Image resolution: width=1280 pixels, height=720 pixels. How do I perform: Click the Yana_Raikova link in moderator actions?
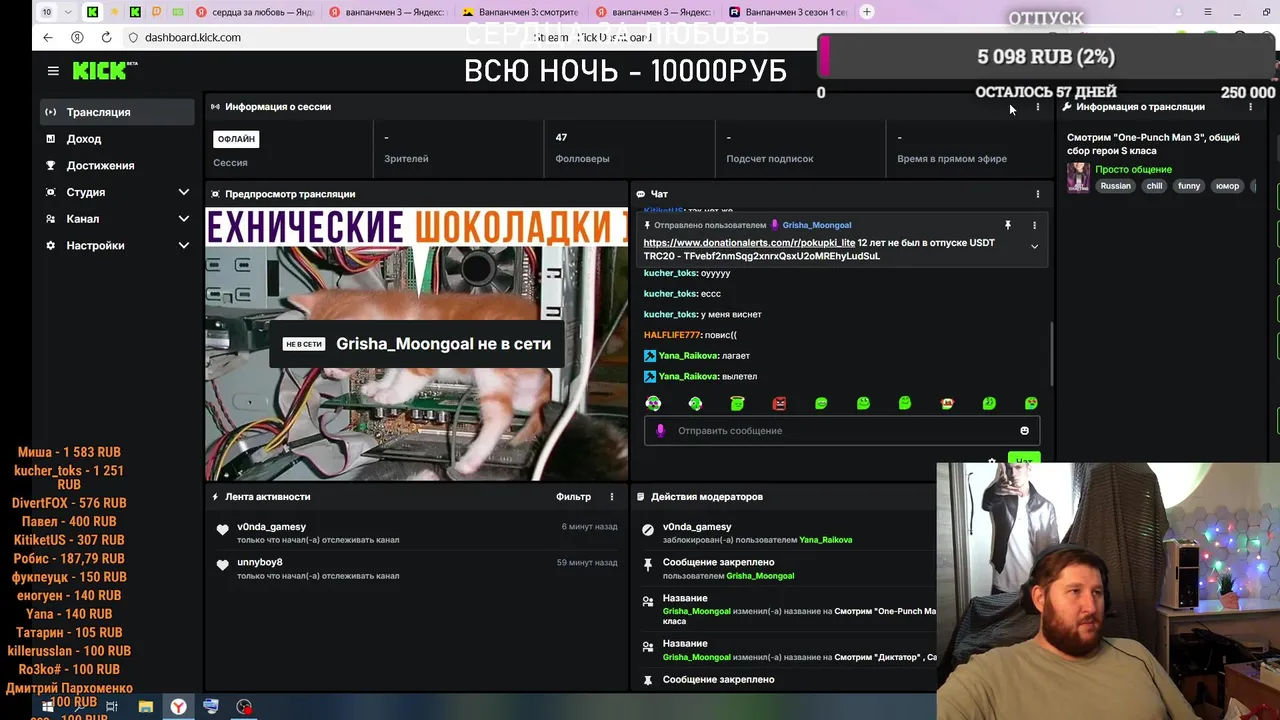tap(826, 540)
